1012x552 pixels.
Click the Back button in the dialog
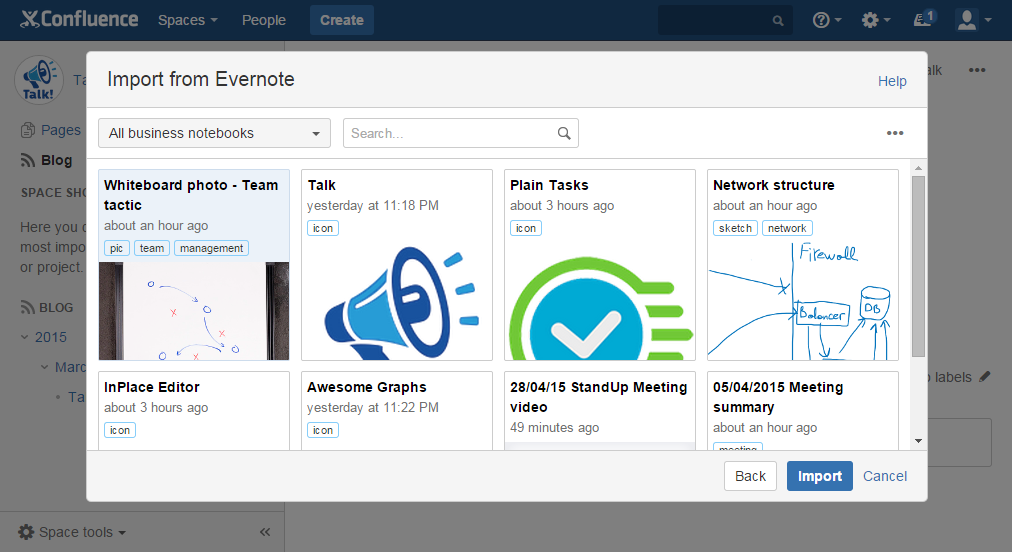(750, 476)
